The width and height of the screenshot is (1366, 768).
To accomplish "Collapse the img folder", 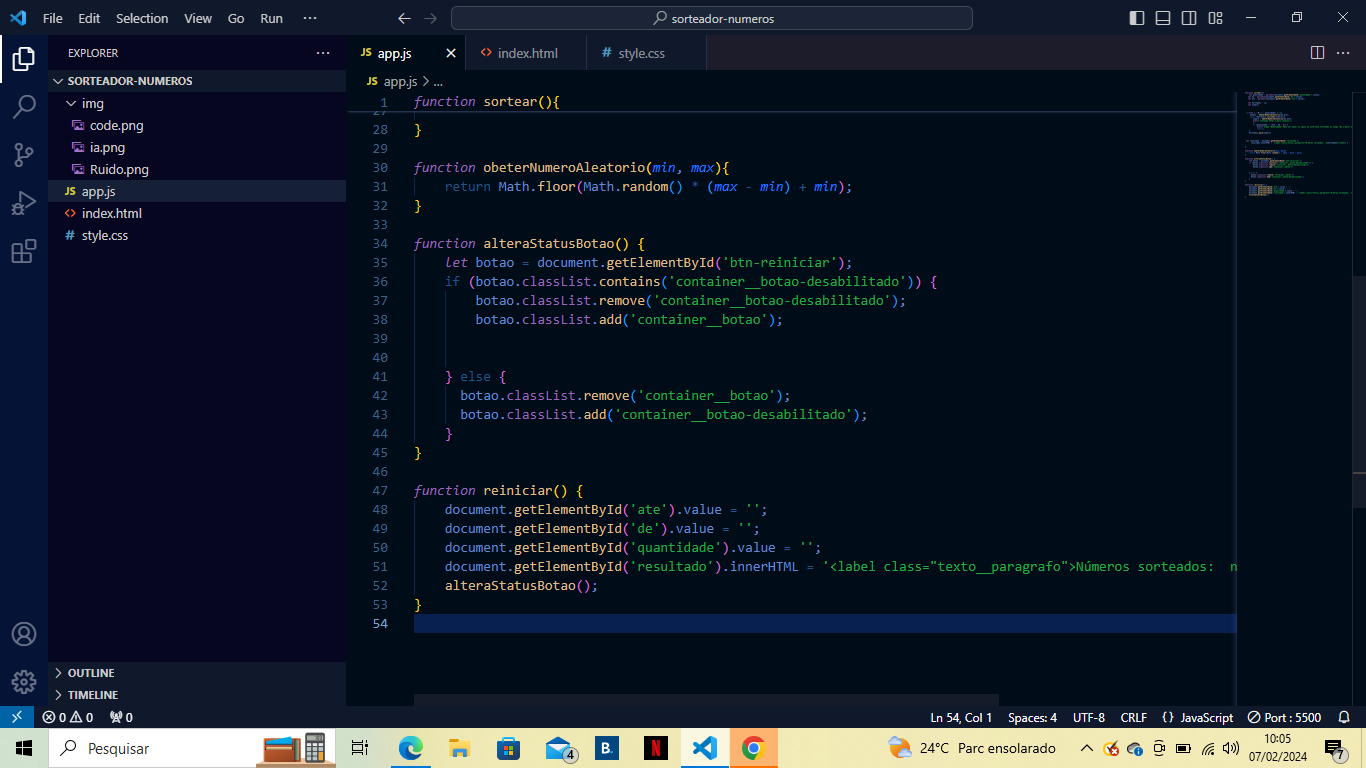I will click(x=197, y=103).
